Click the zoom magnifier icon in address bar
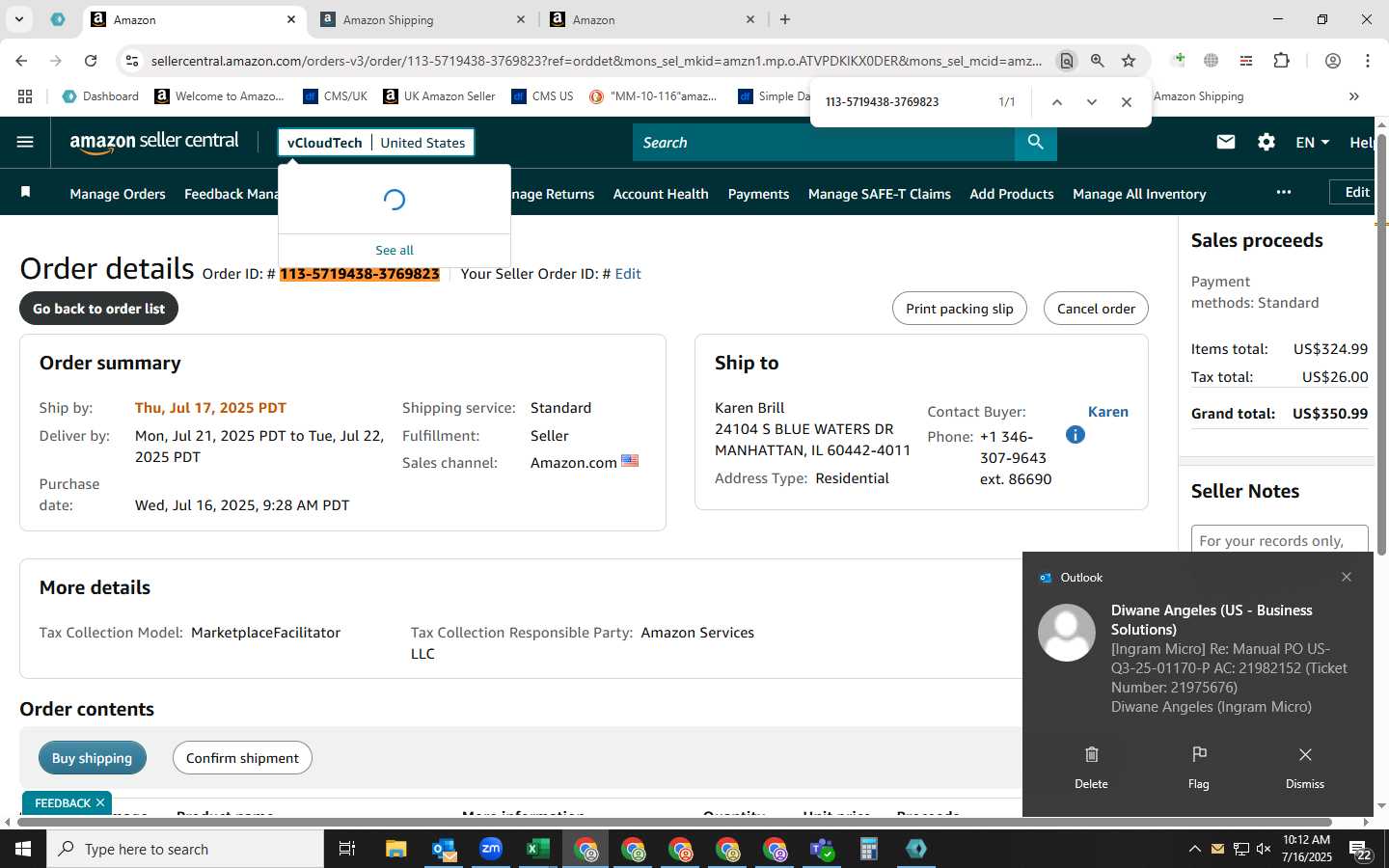 point(1098,61)
